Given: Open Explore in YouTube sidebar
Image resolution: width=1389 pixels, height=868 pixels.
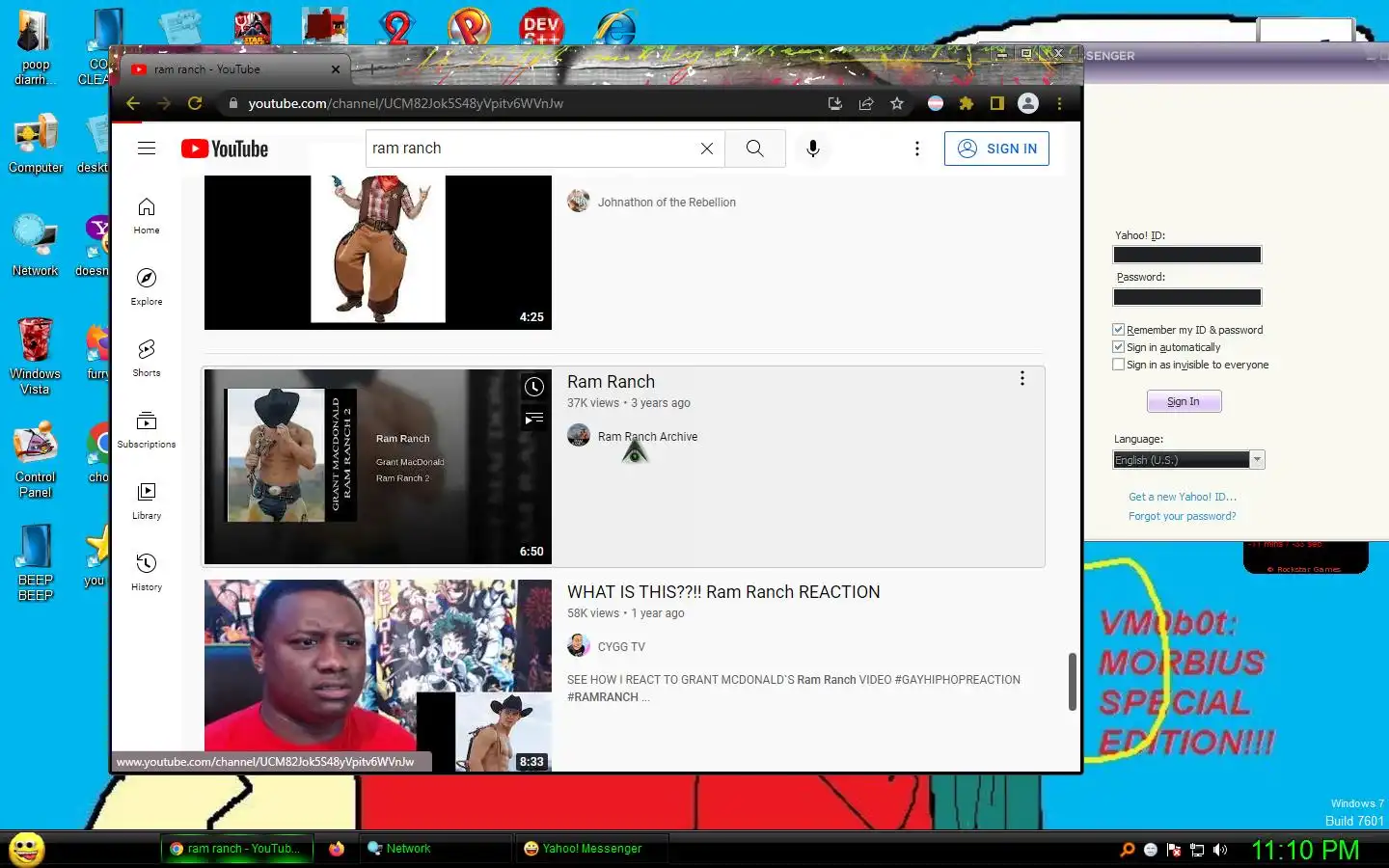Looking at the screenshot, I should click(x=147, y=287).
